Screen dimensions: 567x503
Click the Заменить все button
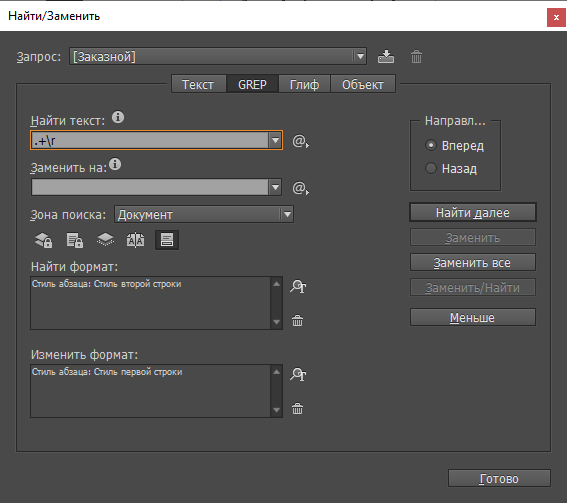point(473,263)
